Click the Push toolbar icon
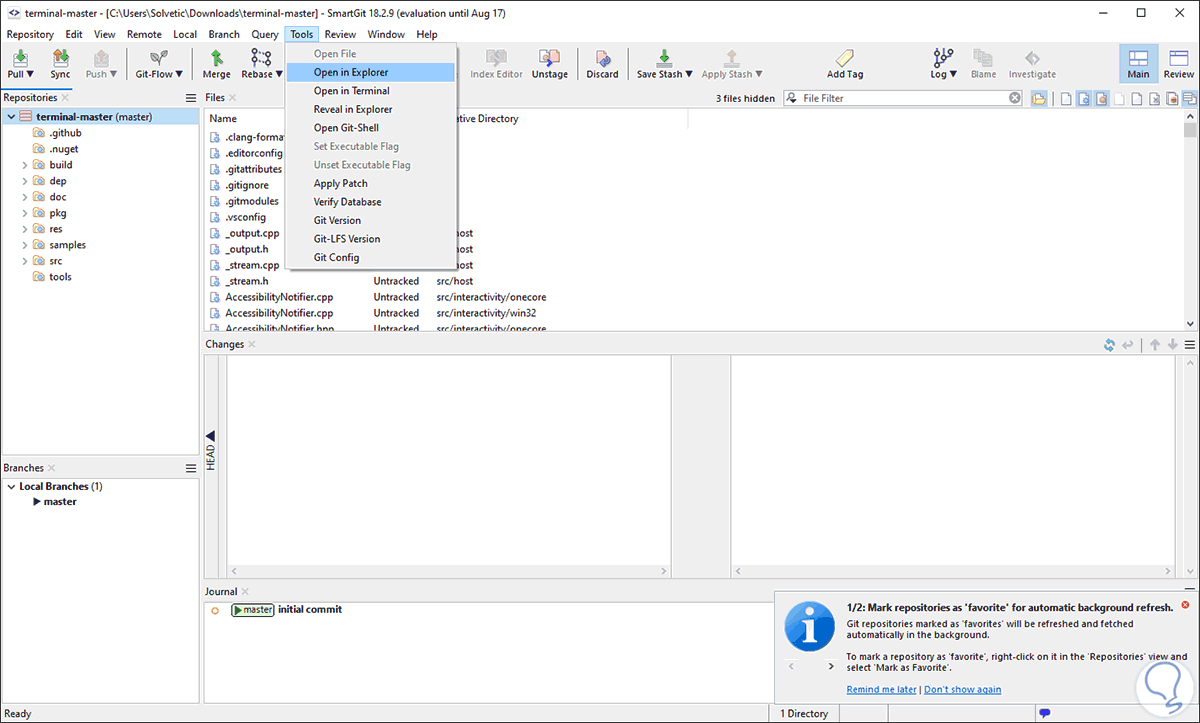The image size is (1200, 723). [101, 58]
